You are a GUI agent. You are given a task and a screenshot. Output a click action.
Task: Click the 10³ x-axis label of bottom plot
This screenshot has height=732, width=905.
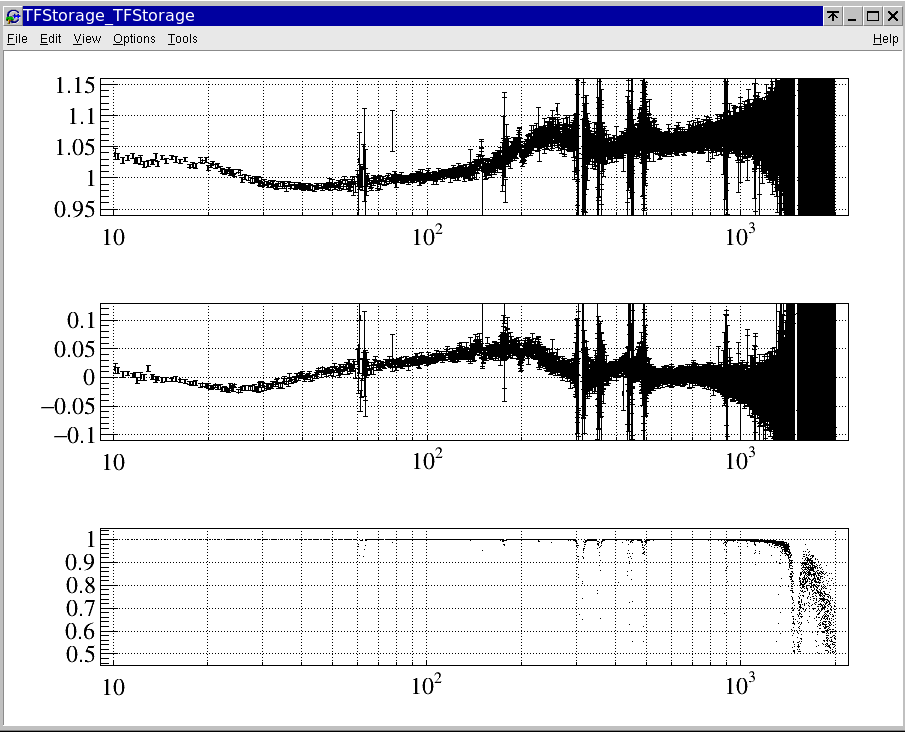click(x=740, y=687)
